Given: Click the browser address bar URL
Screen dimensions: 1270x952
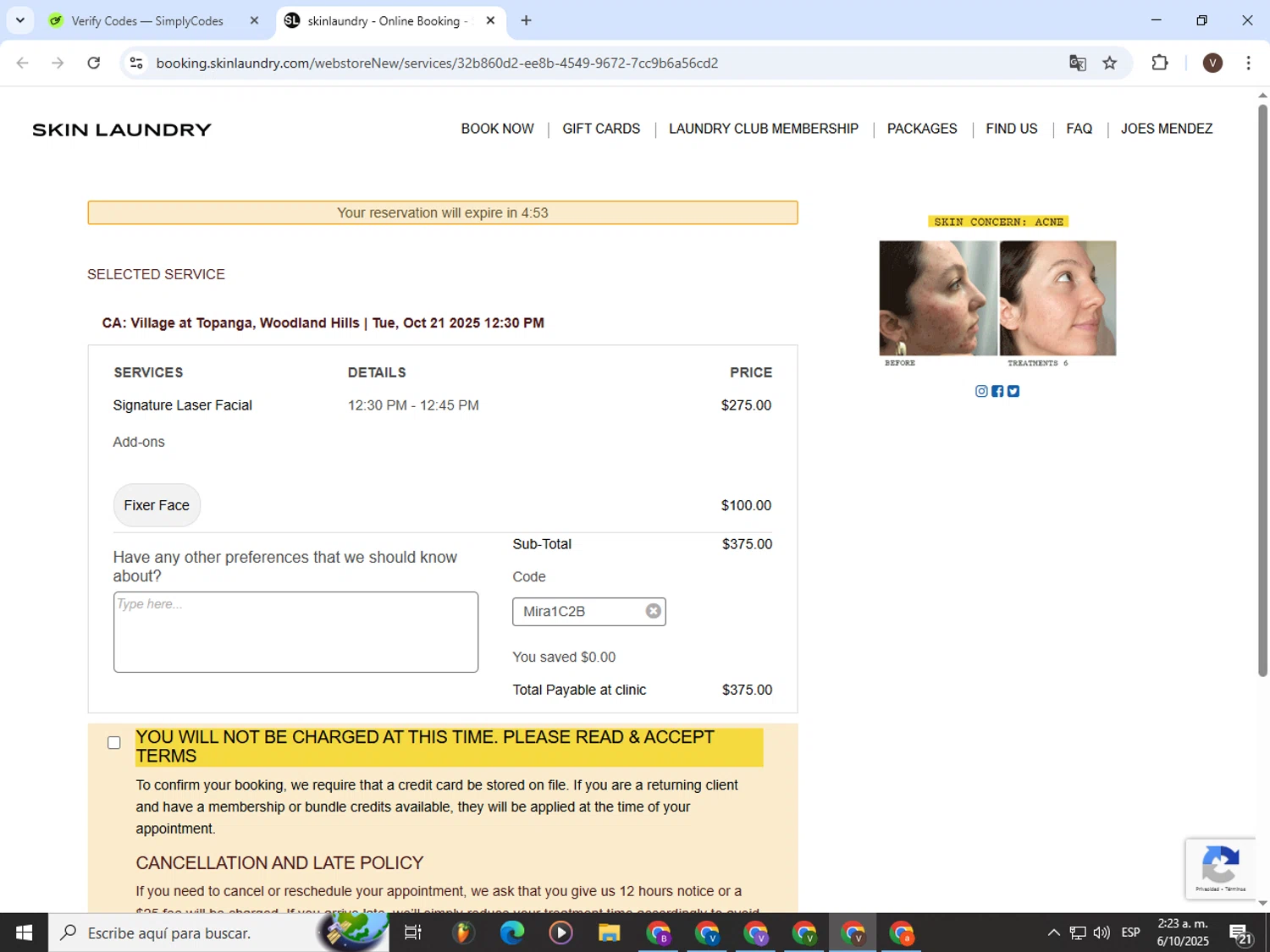Looking at the screenshot, I should pyautogui.click(x=437, y=63).
